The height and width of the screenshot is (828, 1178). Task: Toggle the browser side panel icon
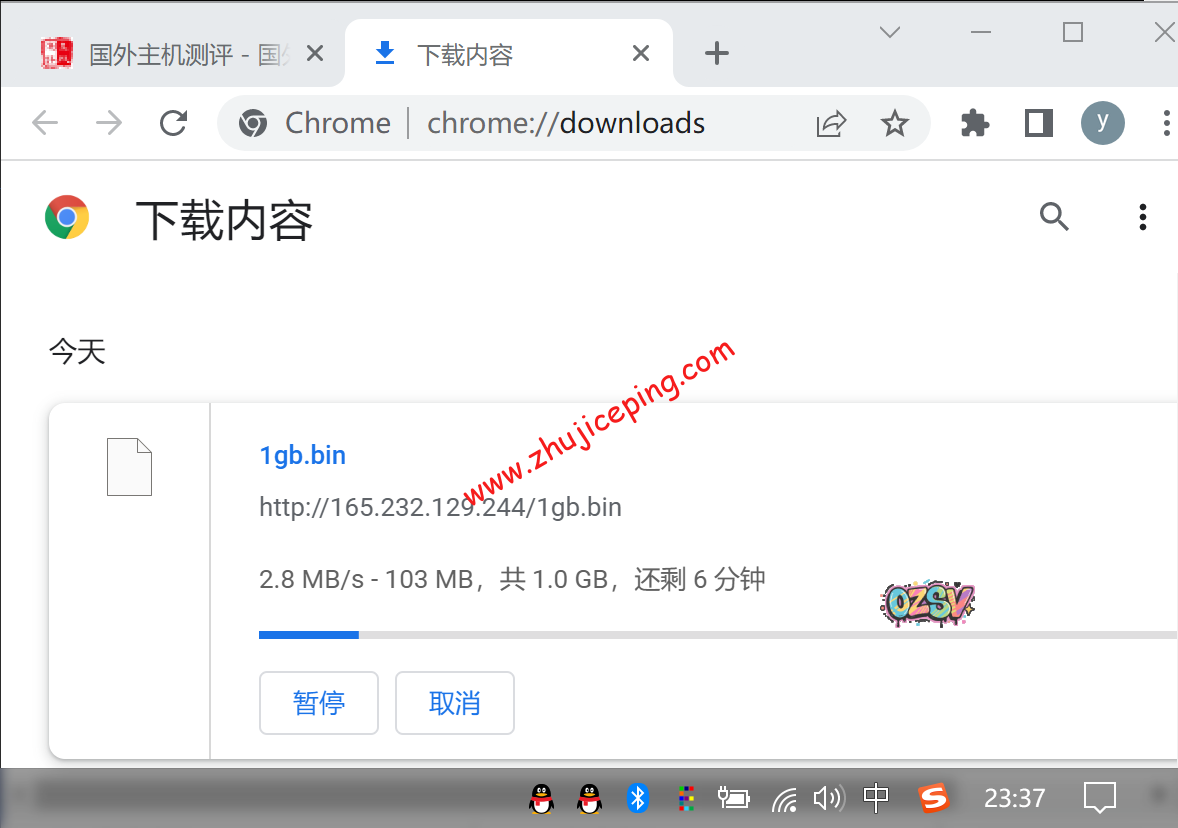point(1039,123)
